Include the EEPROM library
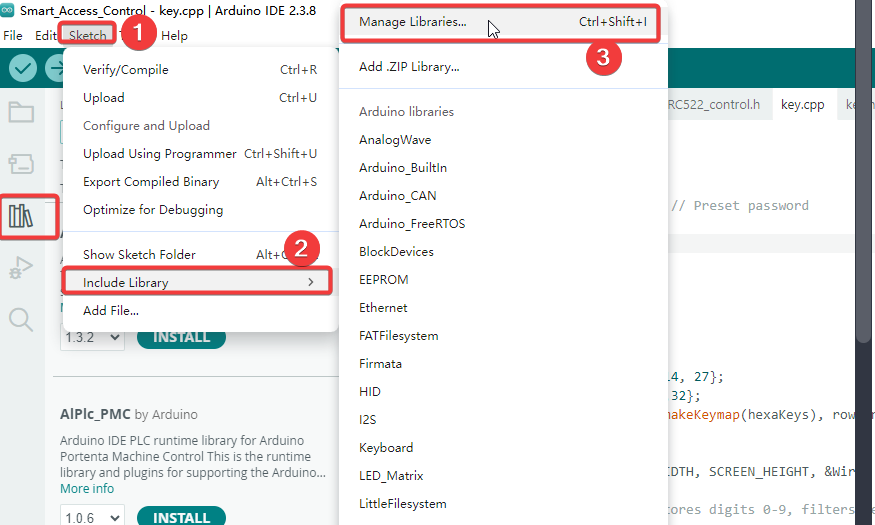This screenshot has width=875, height=525. coord(503,280)
